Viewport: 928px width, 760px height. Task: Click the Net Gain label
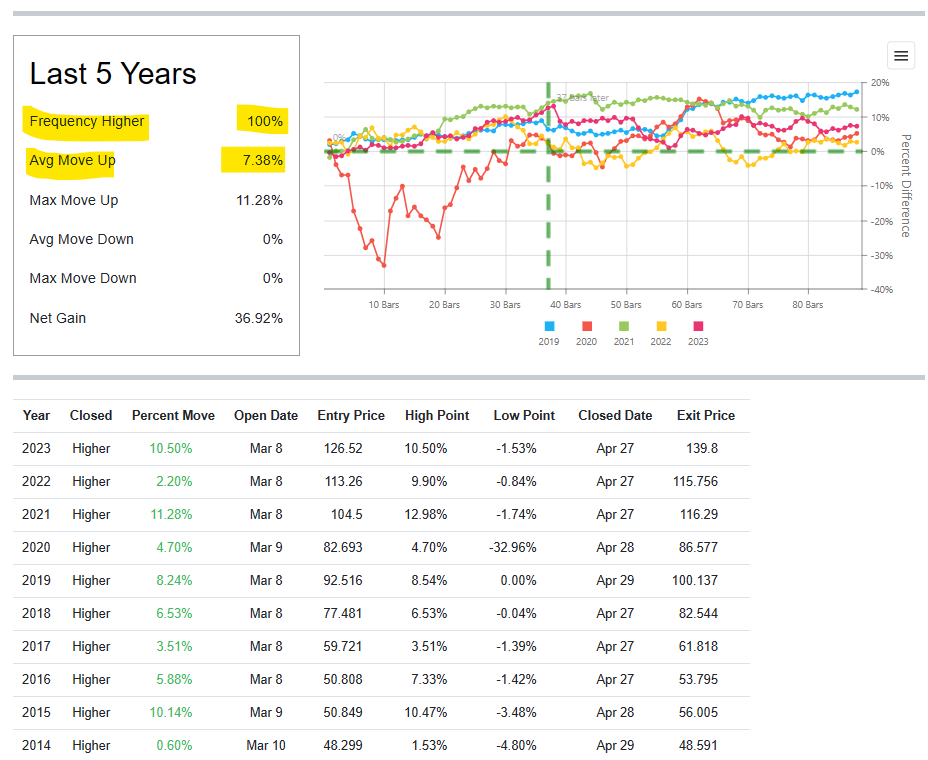(57, 318)
